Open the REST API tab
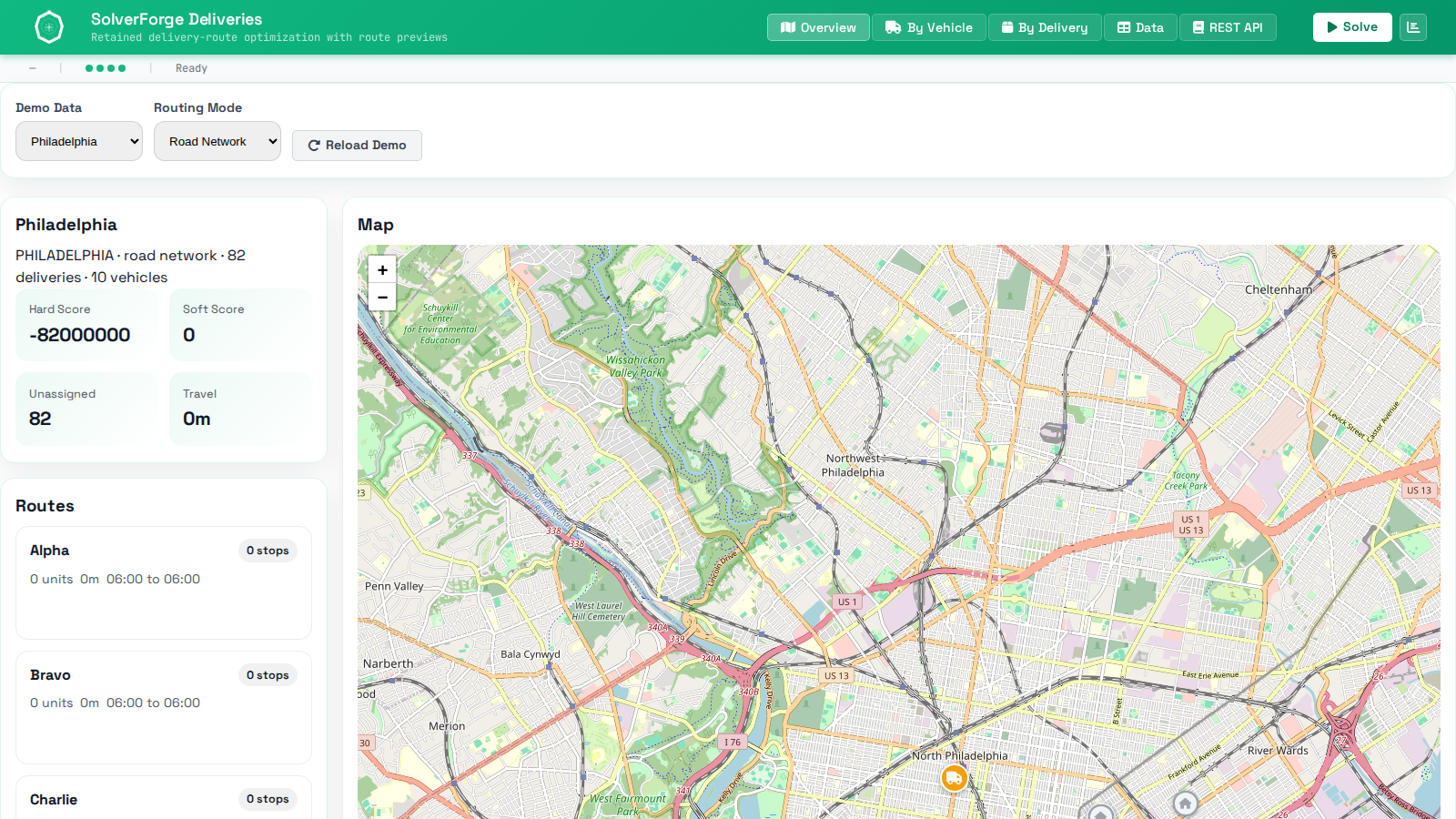Viewport: 1456px width, 819px height. tap(1228, 27)
